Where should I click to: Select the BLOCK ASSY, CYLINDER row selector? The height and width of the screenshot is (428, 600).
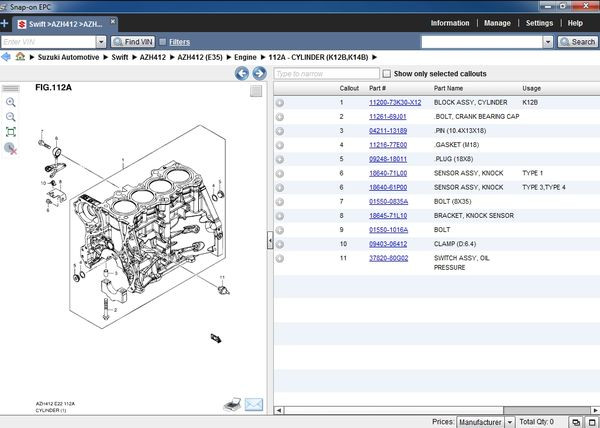pyautogui.click(x=280, y=103)
